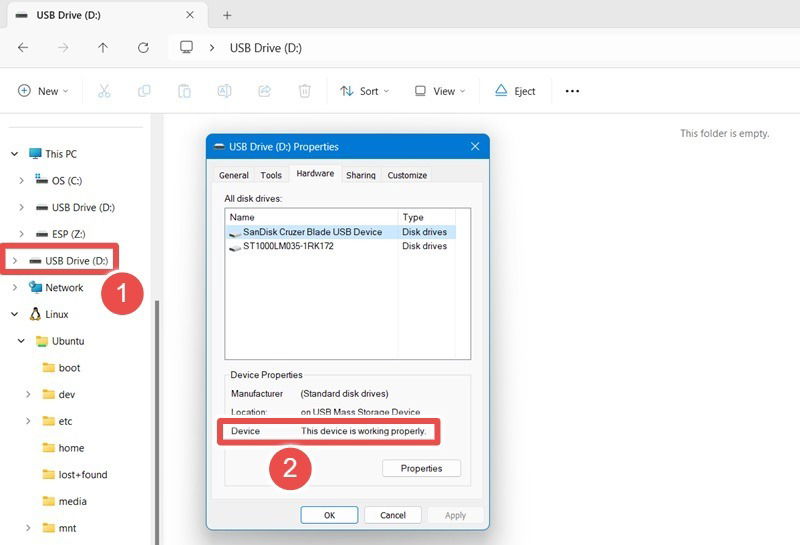This screenshot has height=545, width=800.
Task: Open the Sort dropdown
Action: point(364,91)
